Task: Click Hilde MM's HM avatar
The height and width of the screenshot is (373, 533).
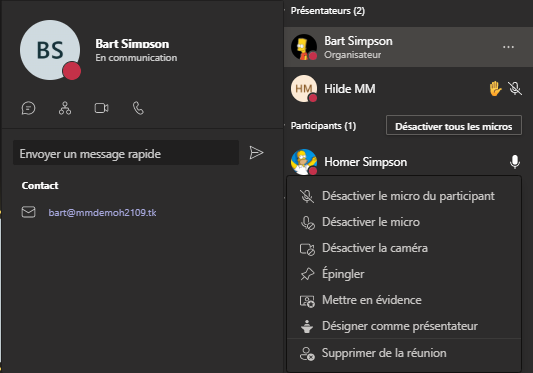Action: (304, 88)
